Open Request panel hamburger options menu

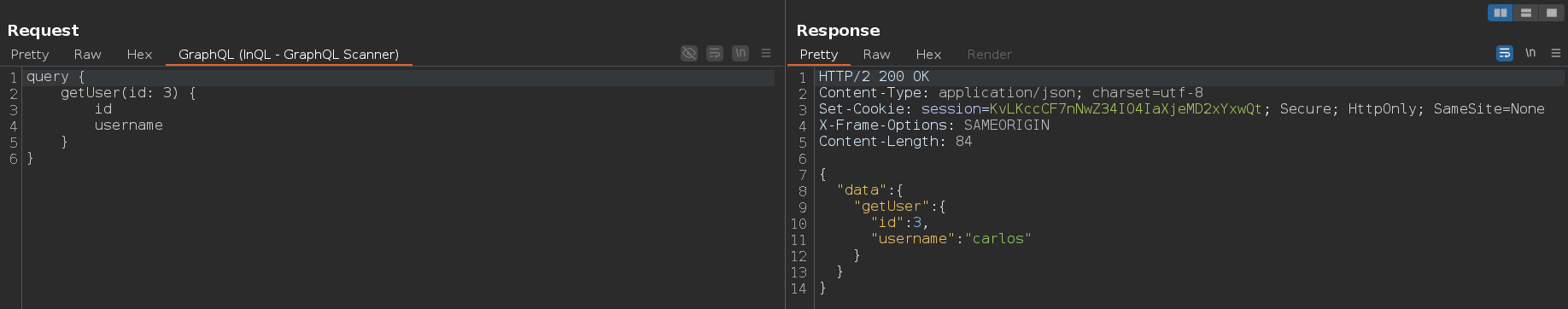pyautogui.click(x=766, y=53)
